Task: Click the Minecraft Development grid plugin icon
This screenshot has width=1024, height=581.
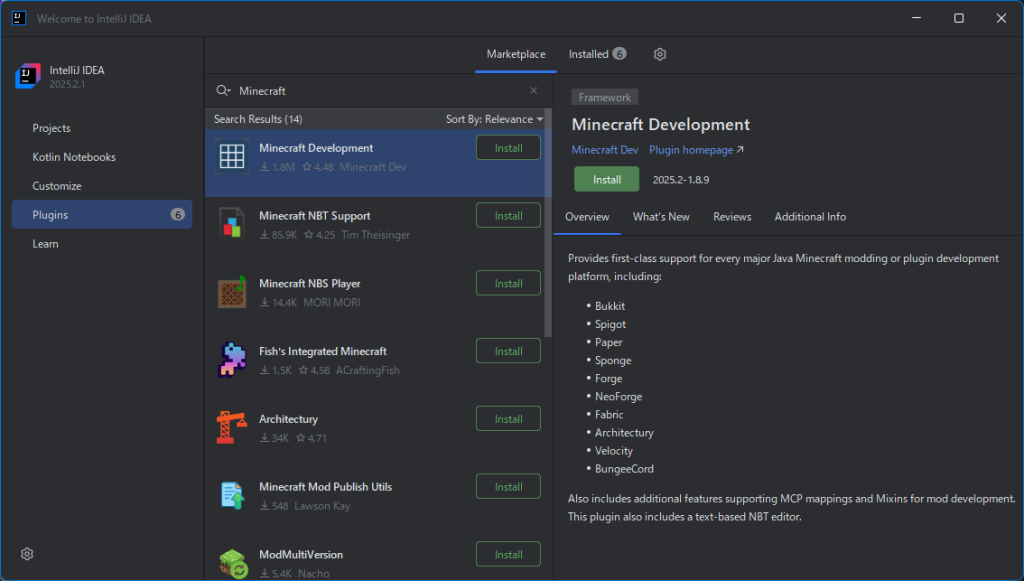Action: [x=232, y=158]
